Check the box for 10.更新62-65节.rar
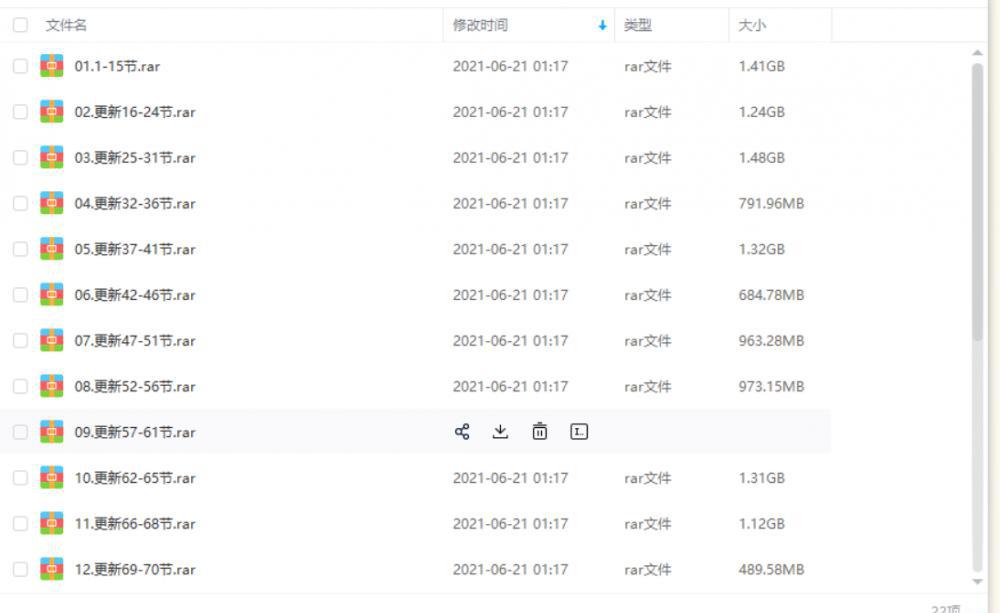 point(20,477)
